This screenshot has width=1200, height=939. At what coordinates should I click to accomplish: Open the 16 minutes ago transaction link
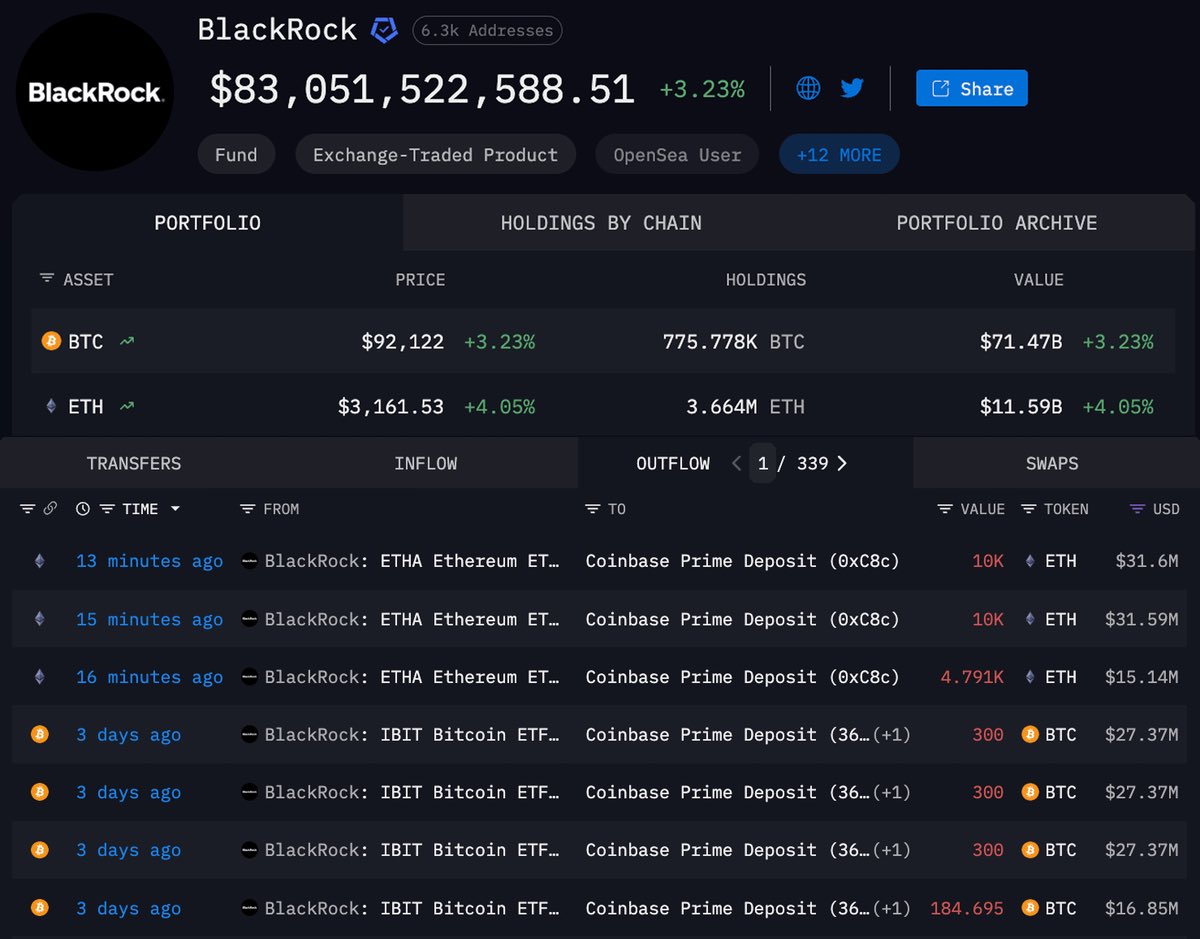pos(149,677)
